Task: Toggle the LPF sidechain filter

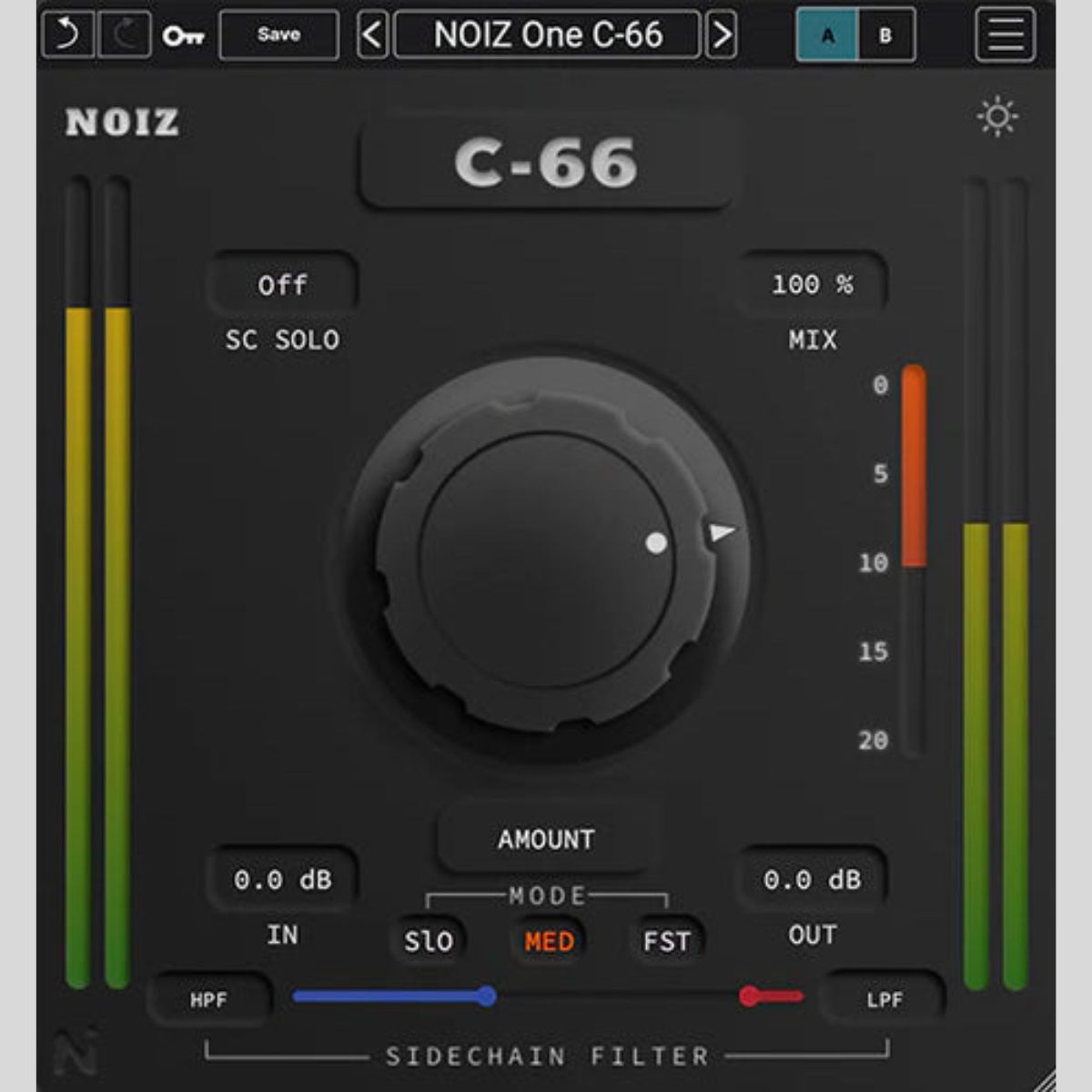Action: (x=885, y=1000)
